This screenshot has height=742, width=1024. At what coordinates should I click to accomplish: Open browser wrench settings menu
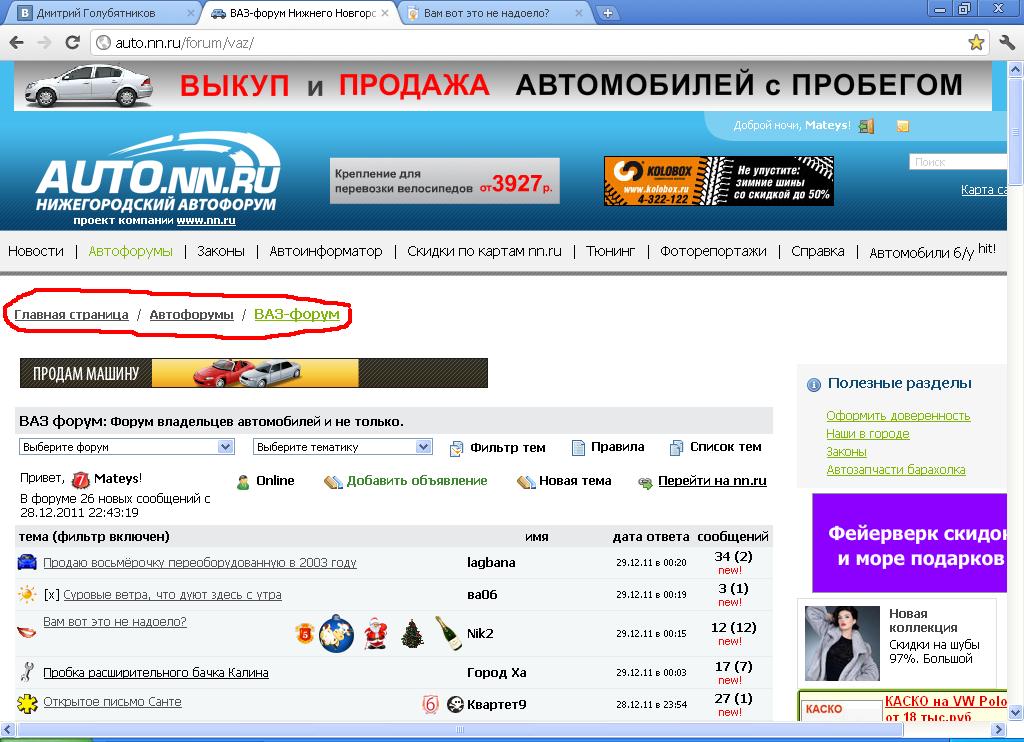(x=1007, y=43)
